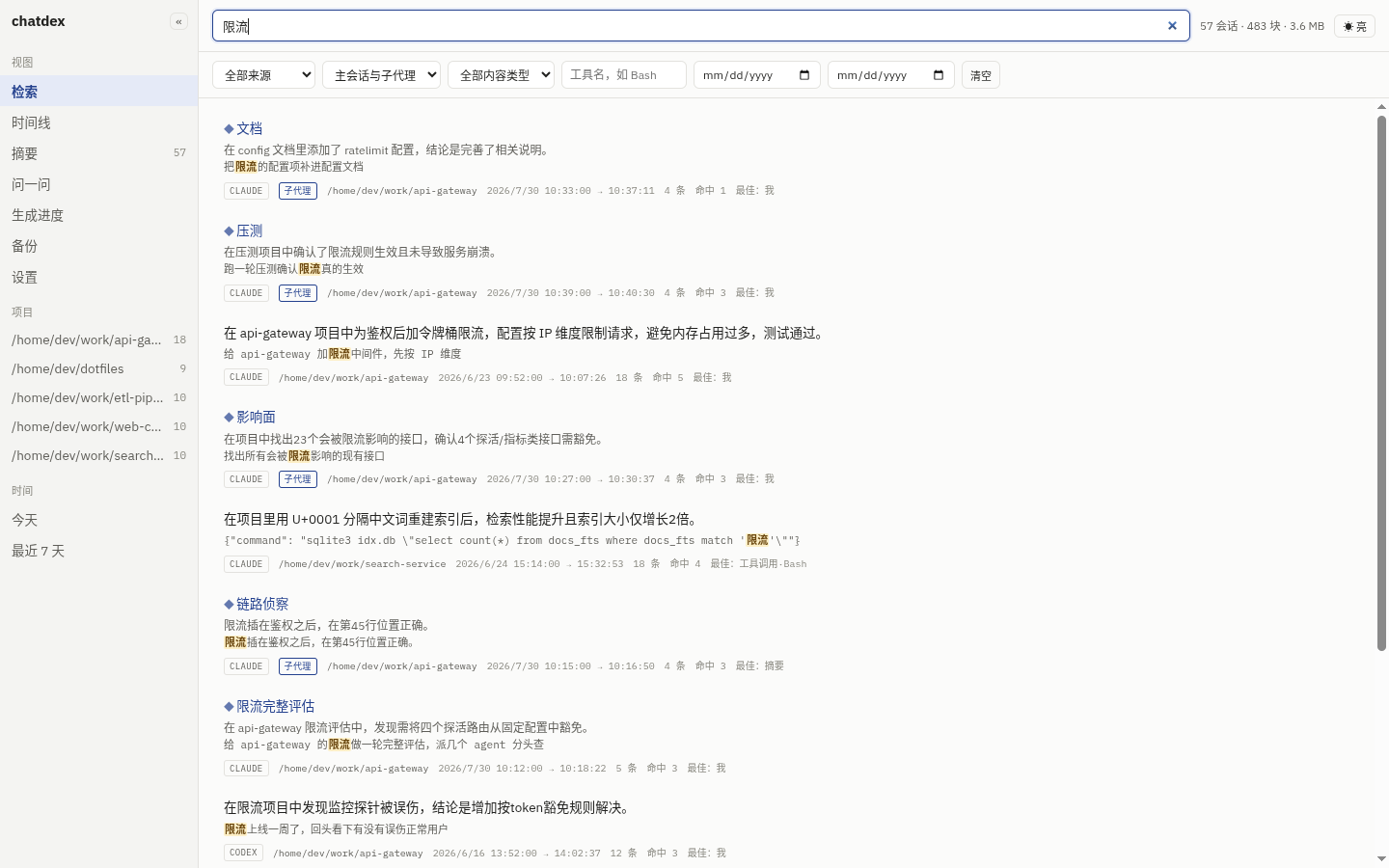The height and width of the screenshot is (868, 1389).
Task: Select the 检索 view in sidebar
Action: click(99, 92)
